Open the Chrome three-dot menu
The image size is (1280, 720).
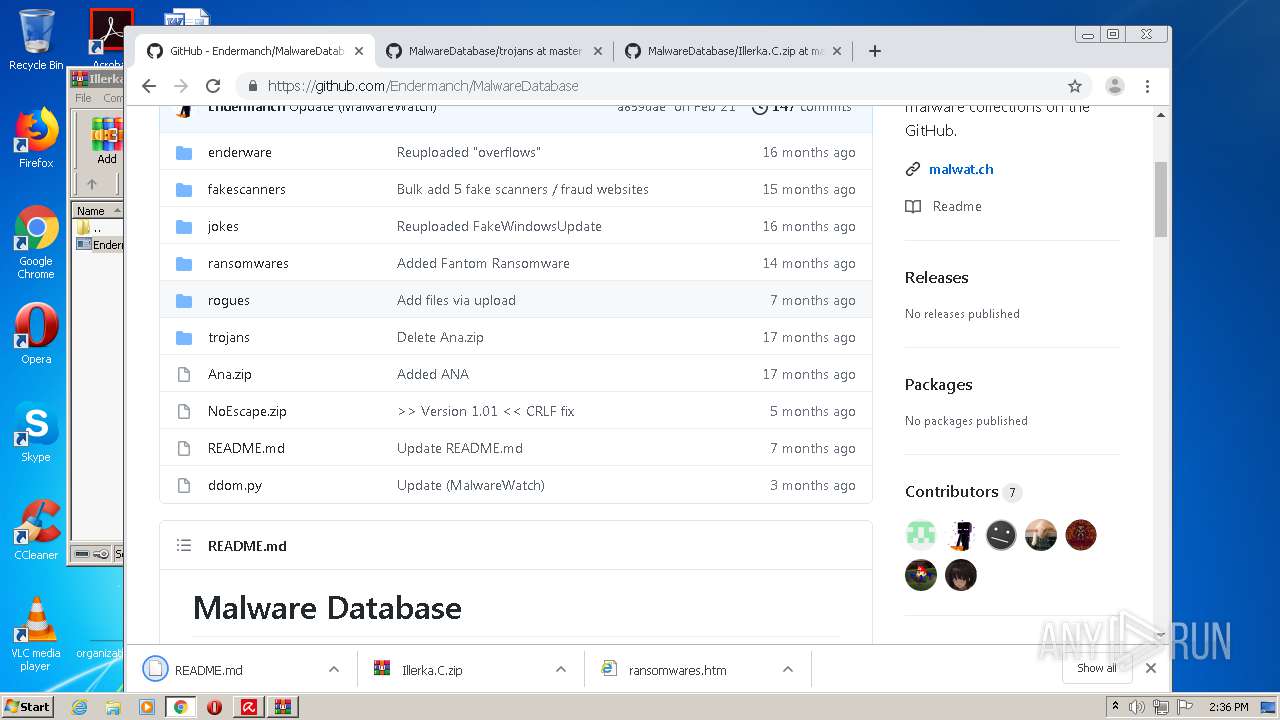tap(1147, 86)
